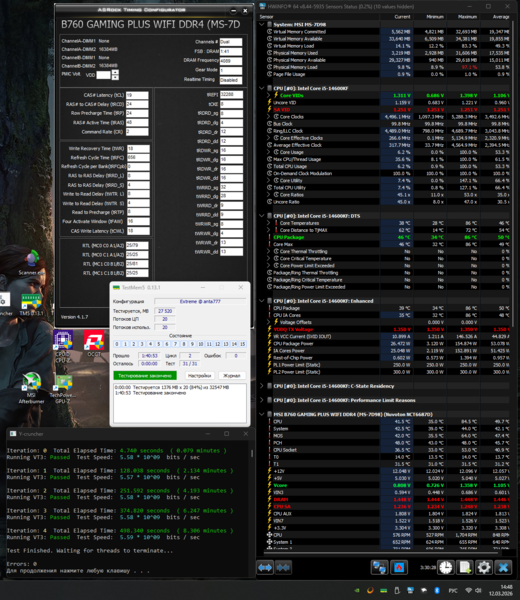Image resolution: width=520 pixels, height=600 pixels.
Task: Expand Core VIDs sensor row
Action: click(x=269, y=95)
